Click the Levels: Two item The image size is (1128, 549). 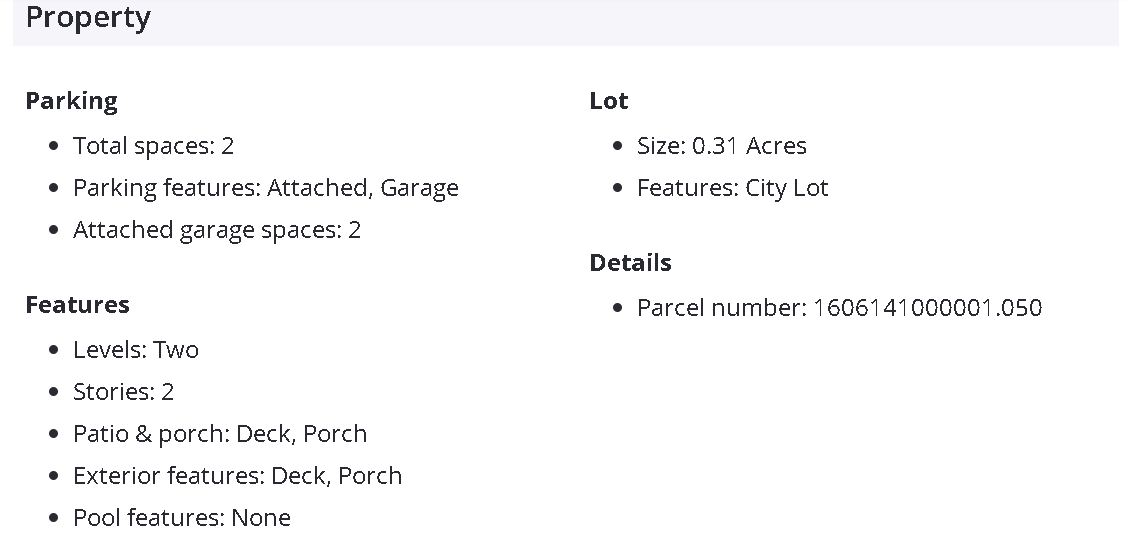135,350
